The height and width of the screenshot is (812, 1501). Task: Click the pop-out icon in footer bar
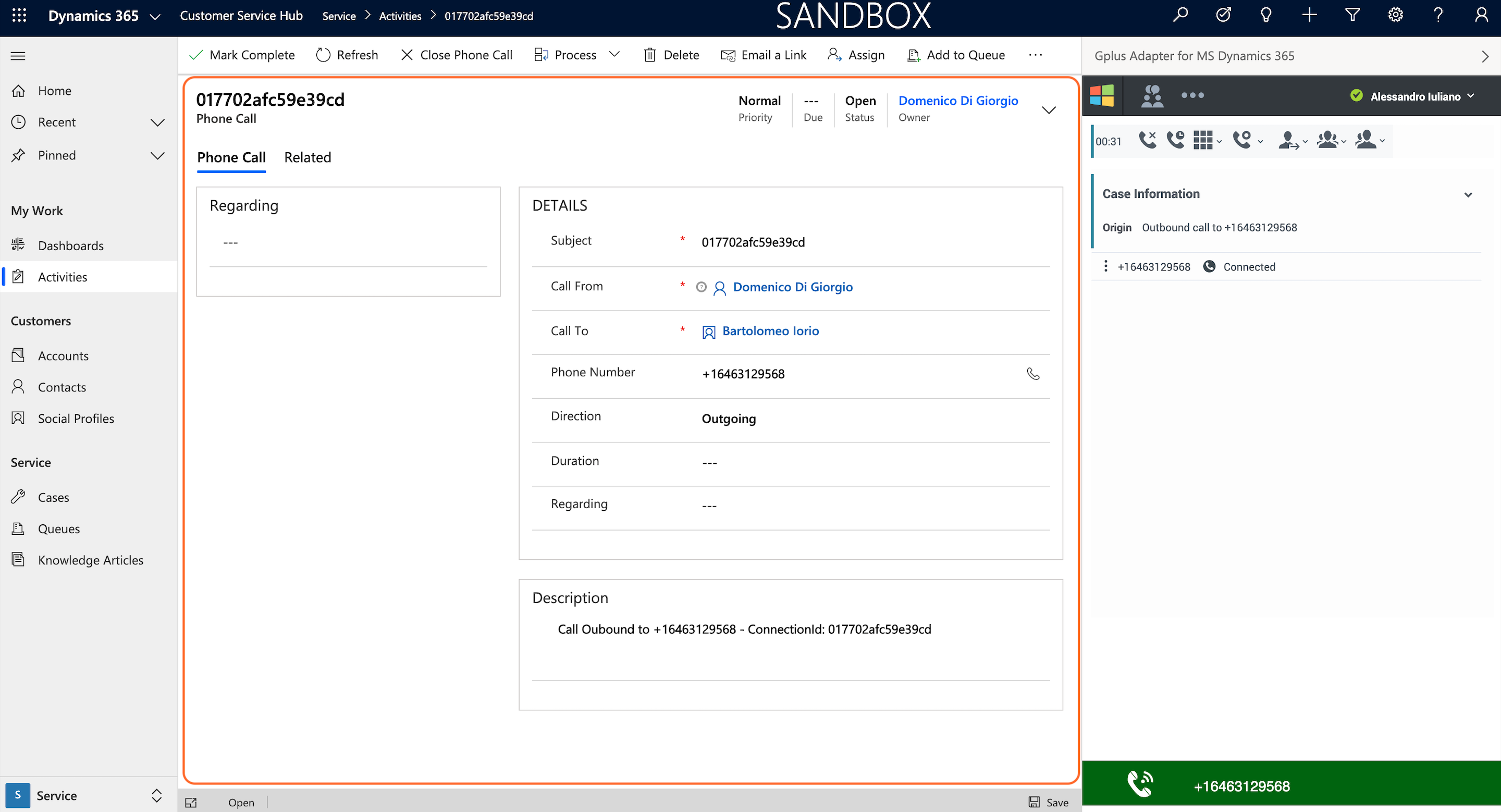(191, 802)
